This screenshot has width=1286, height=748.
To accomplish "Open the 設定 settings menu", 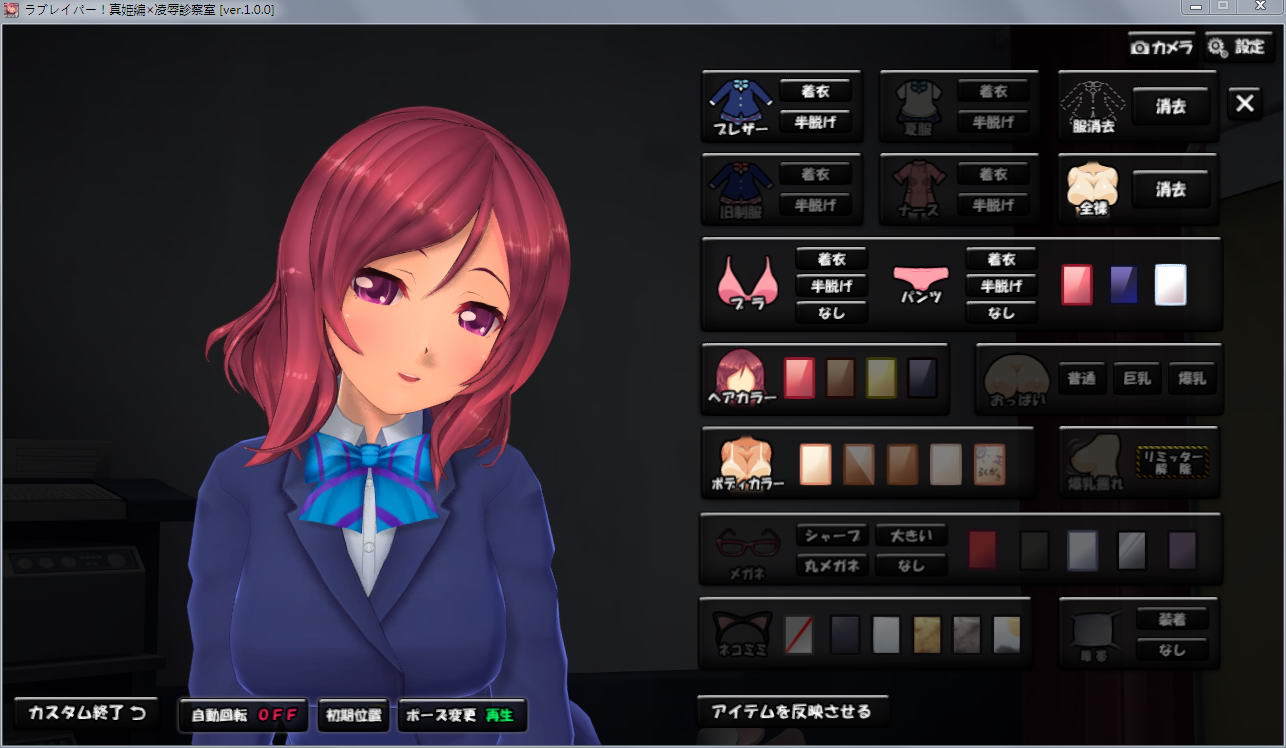I will point(1238,47).
